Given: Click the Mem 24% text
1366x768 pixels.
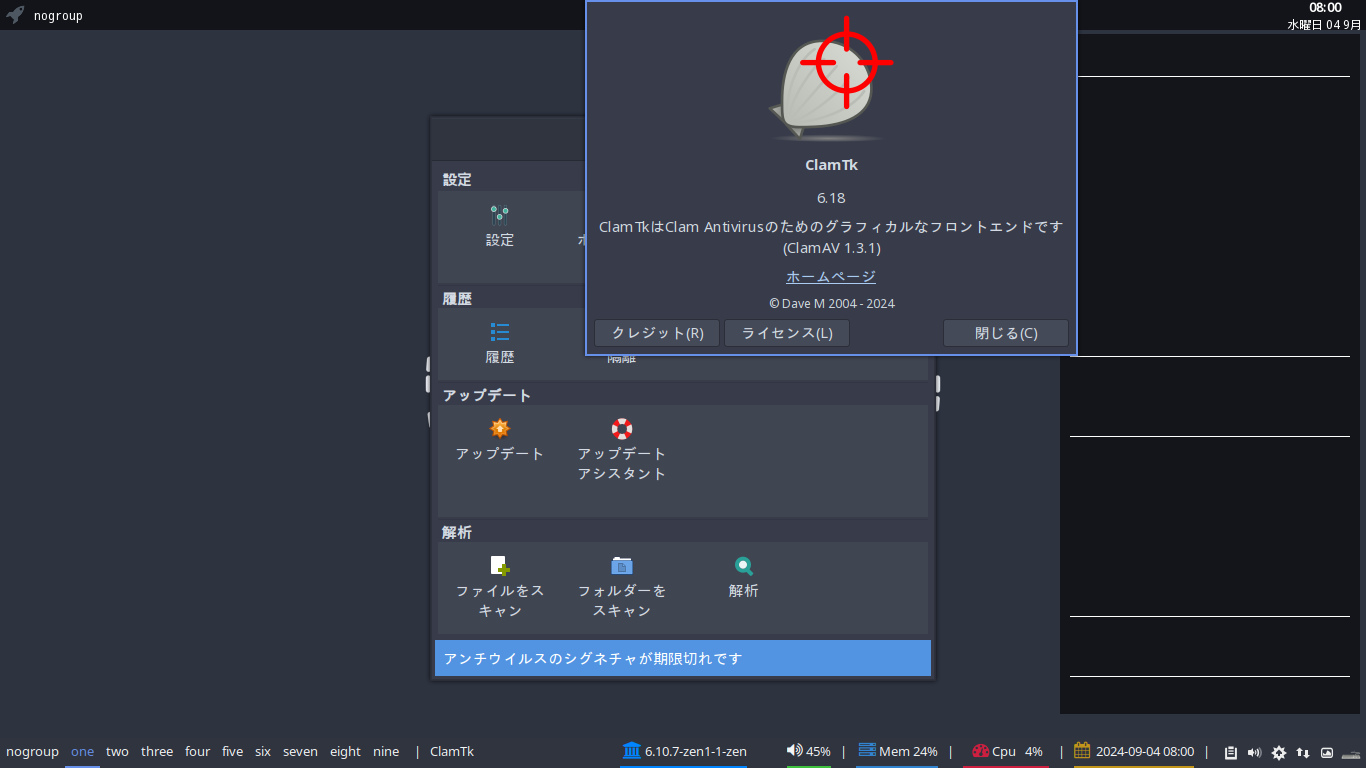Looking at the screenshot, I should point(908,751).
